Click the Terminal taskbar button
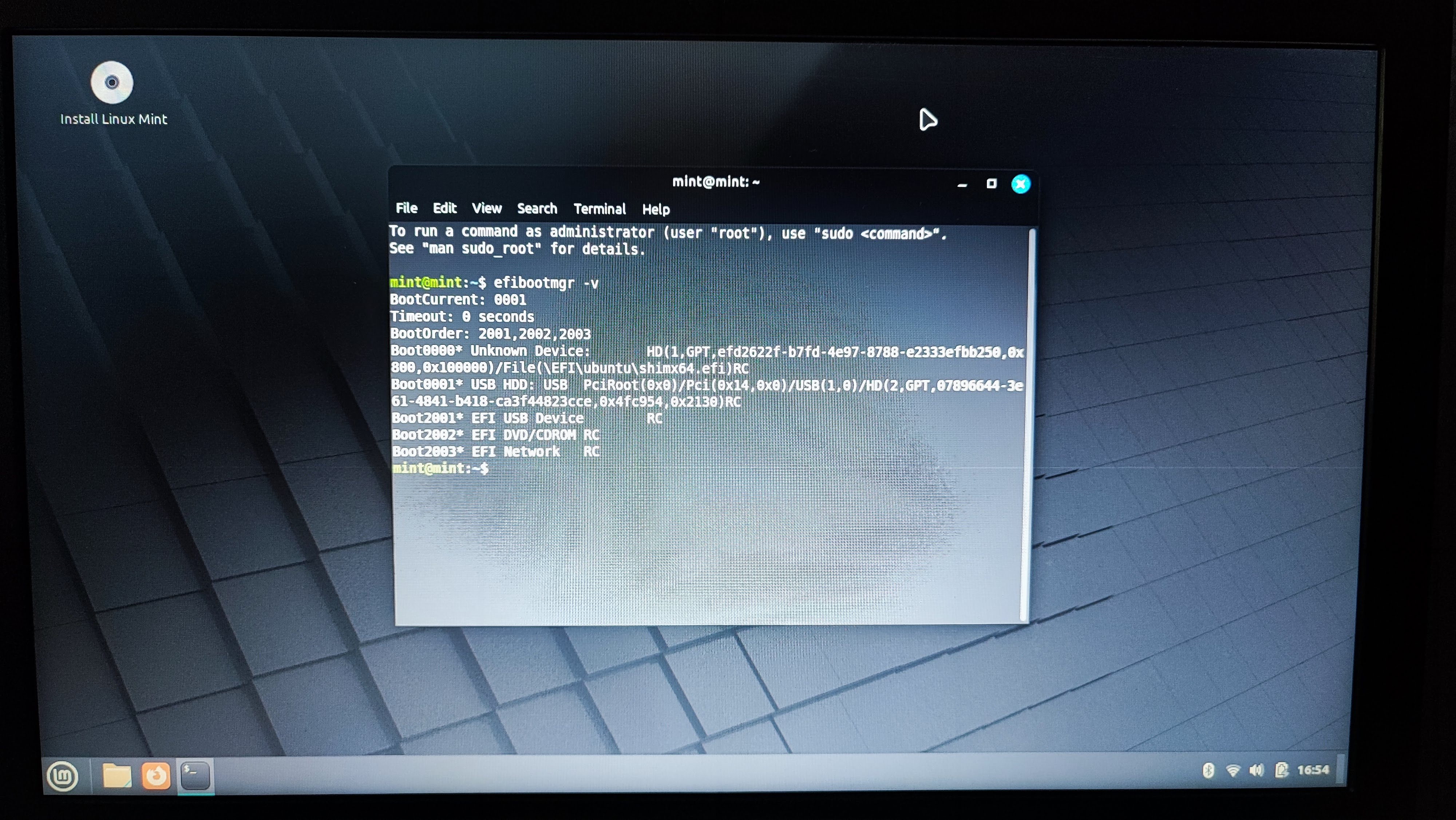The height and width of the screenshot is (820, 1456). pos(195,775)
